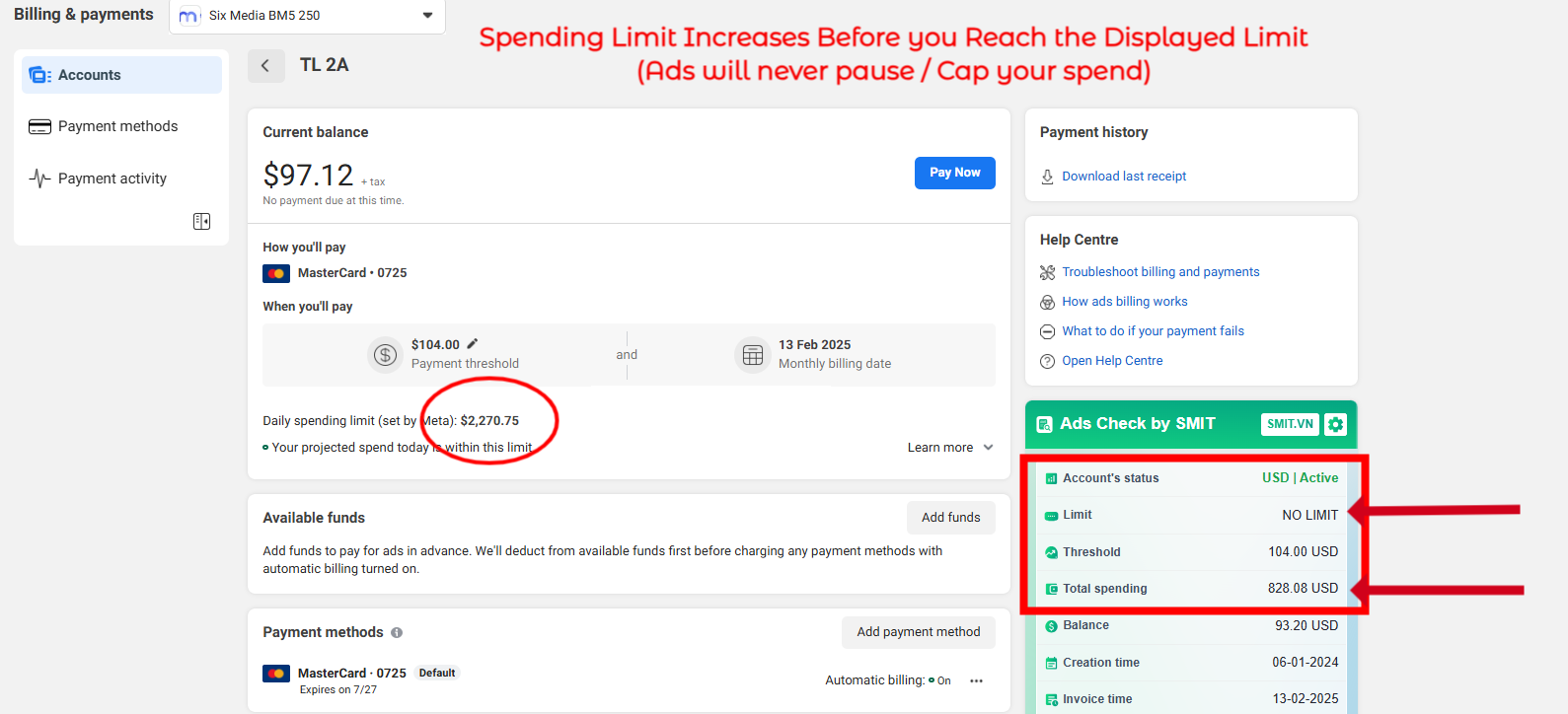Click the Billing & payments heading
This screenshot has height=714, width=1568.
coord(83,14)
